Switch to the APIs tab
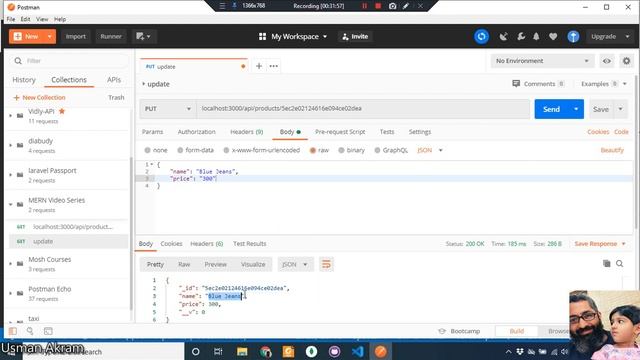Screen dimensions: 640x360 coord(114,80)
